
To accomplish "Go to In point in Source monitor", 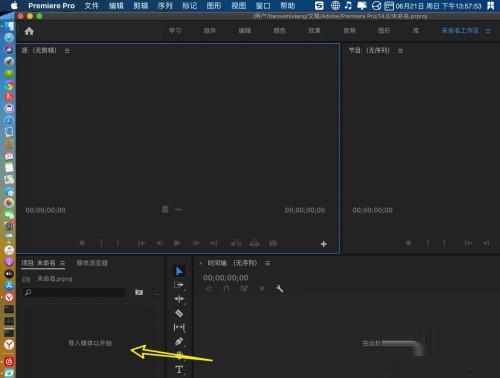I will (x=142, y=243).
